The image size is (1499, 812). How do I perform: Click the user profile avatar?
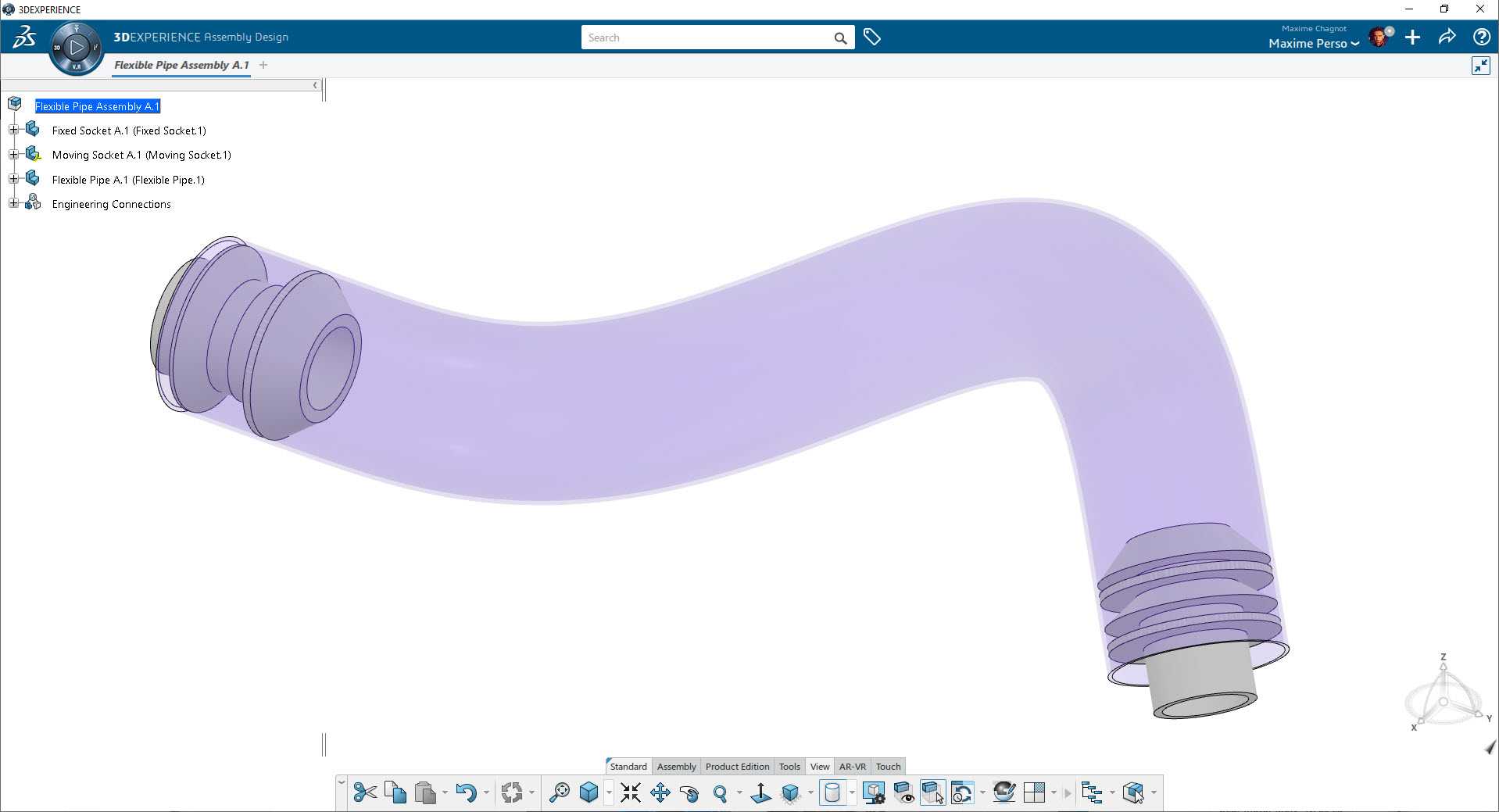1379,37
